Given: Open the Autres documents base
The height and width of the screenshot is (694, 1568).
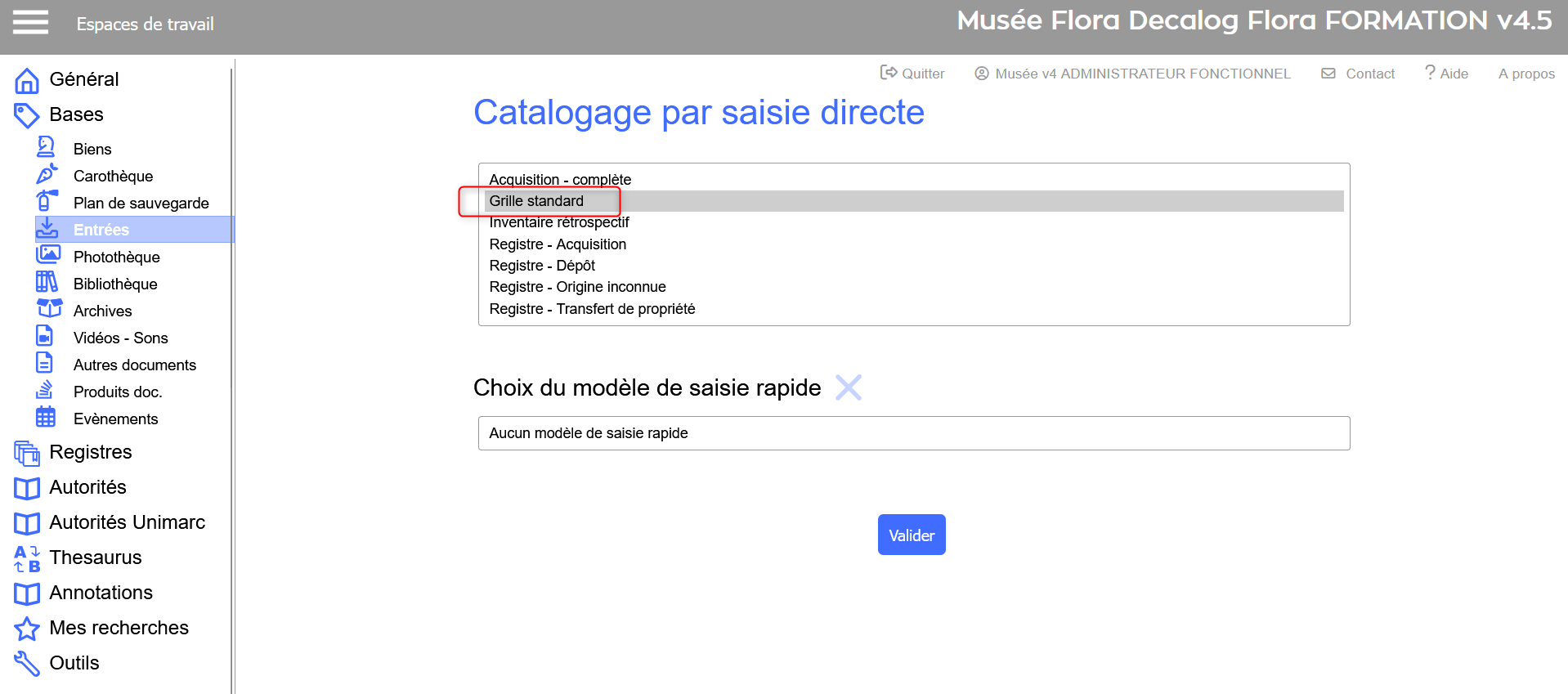Looking at the screenshot, I should point(134,365).
